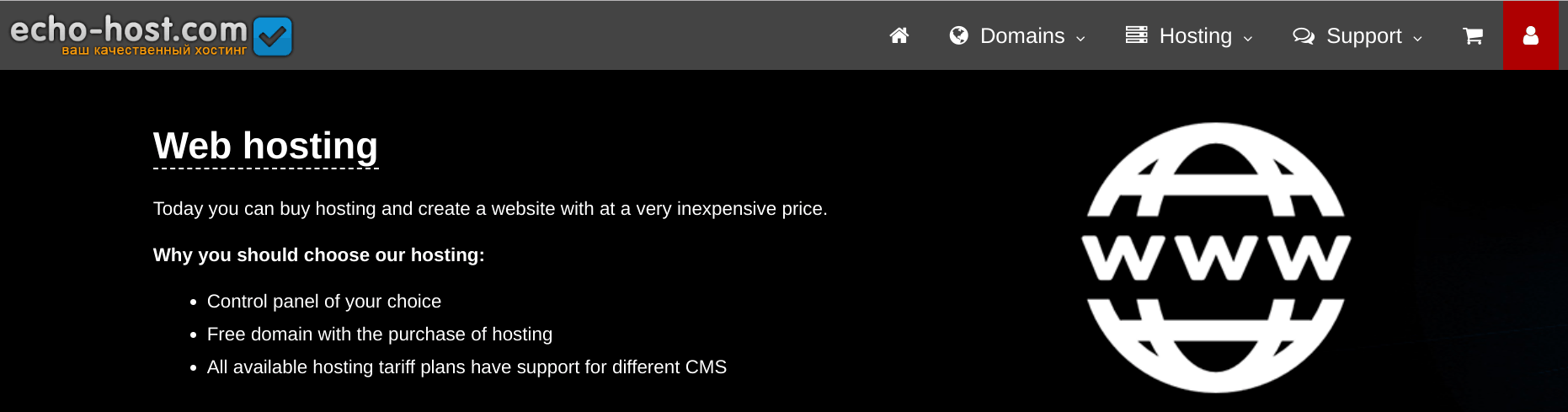Click the large WWW globe graphic
The height and width of the screenshot is (412, 1568).
[x=1216, y=257]
